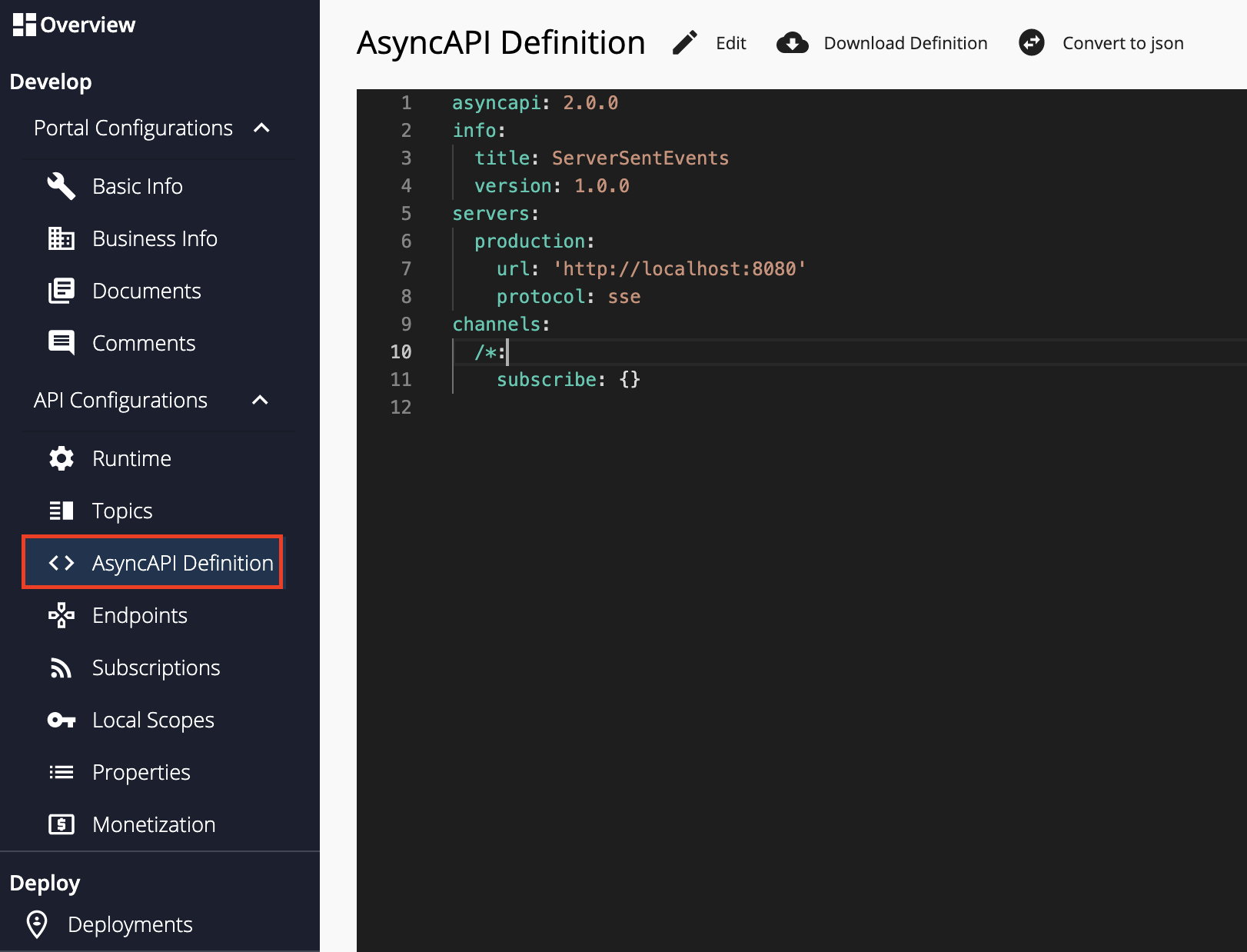
Task: Collapse the API Configurations chevron
Action: tap(260, 400)
